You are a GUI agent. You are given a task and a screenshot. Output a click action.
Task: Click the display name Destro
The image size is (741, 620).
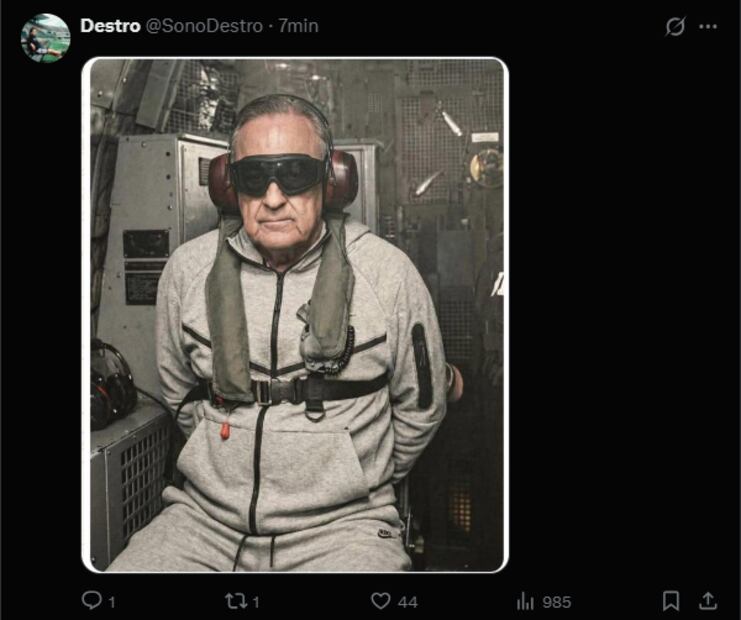[x=110, y=26]
